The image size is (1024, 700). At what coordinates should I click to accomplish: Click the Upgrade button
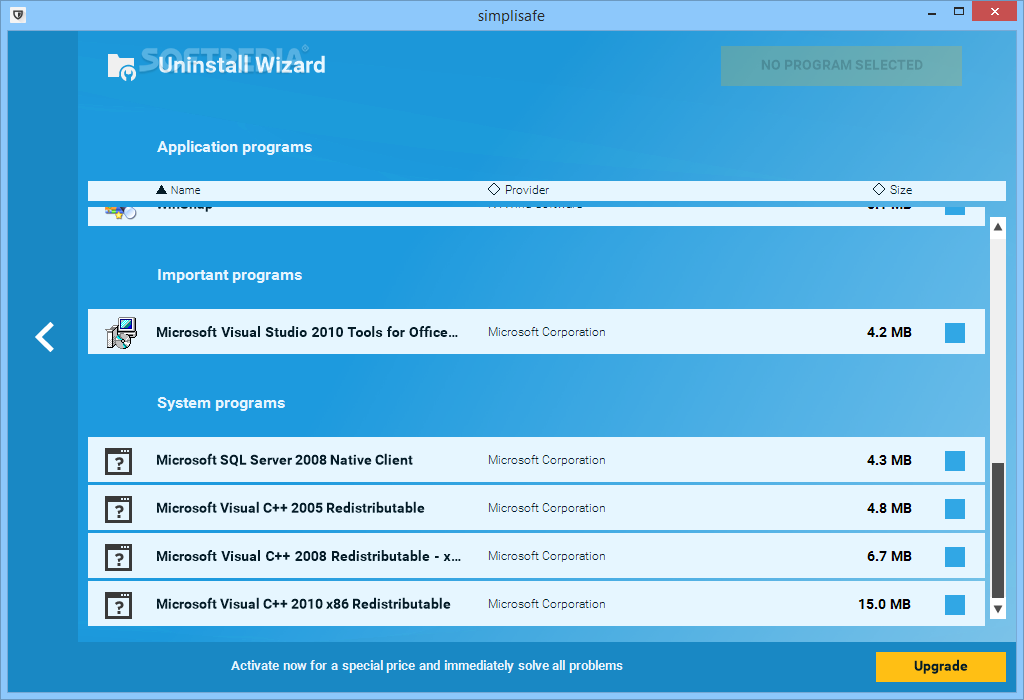tap(940, 666)
